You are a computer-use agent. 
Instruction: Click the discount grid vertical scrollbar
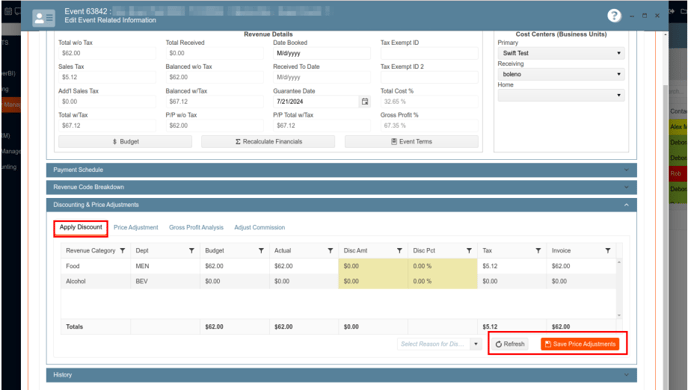619,288
